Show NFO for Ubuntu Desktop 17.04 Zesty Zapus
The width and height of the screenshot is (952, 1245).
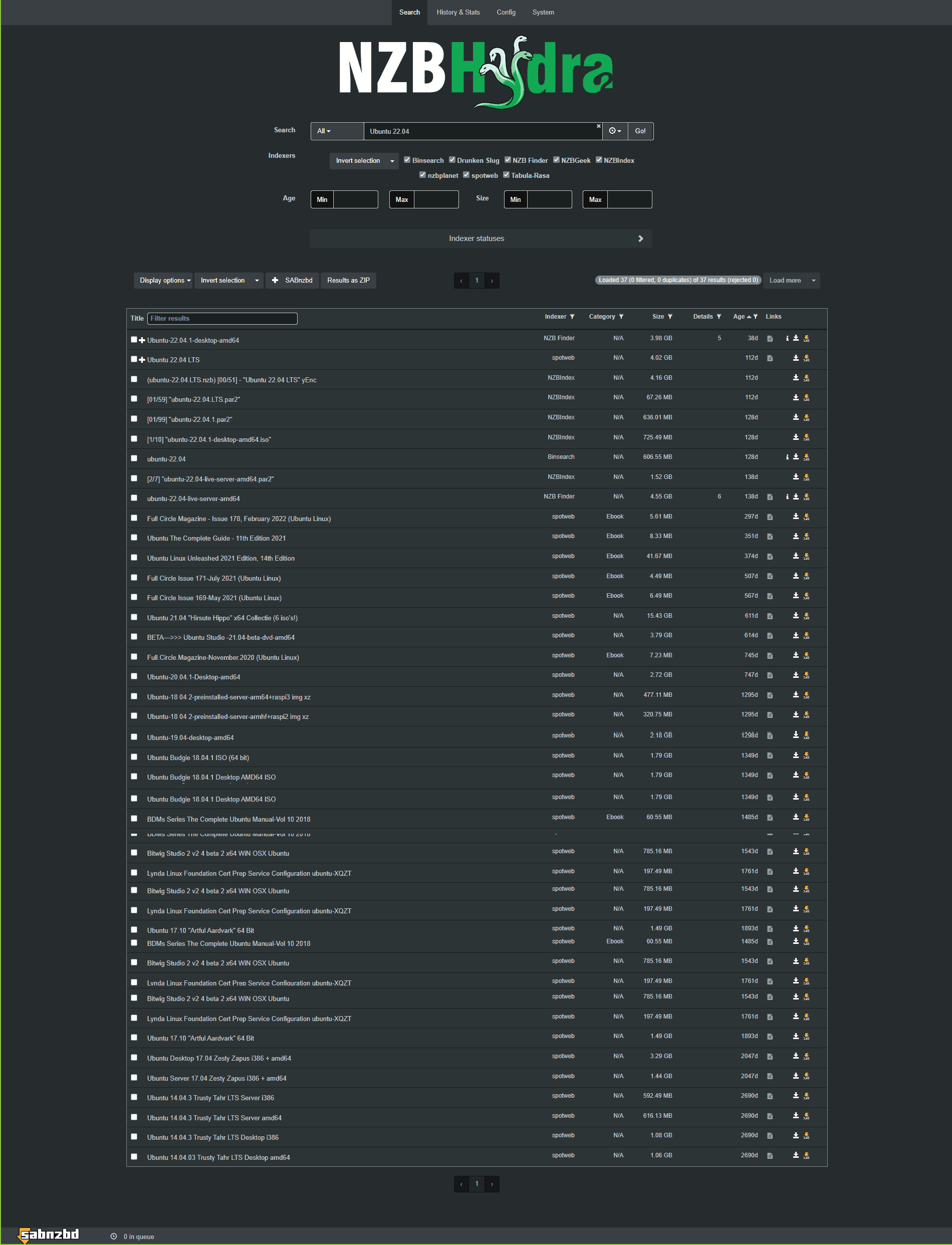click(x=770, y=1057)
